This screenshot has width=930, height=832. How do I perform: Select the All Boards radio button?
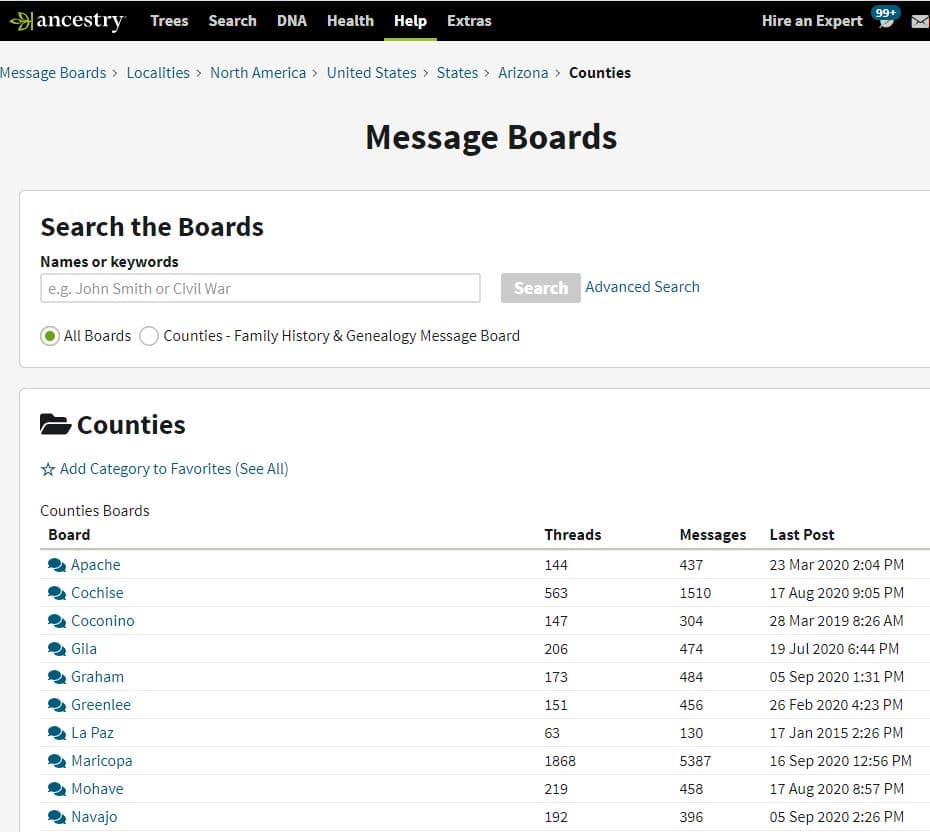pyautogui.click(x=50, y=336)
